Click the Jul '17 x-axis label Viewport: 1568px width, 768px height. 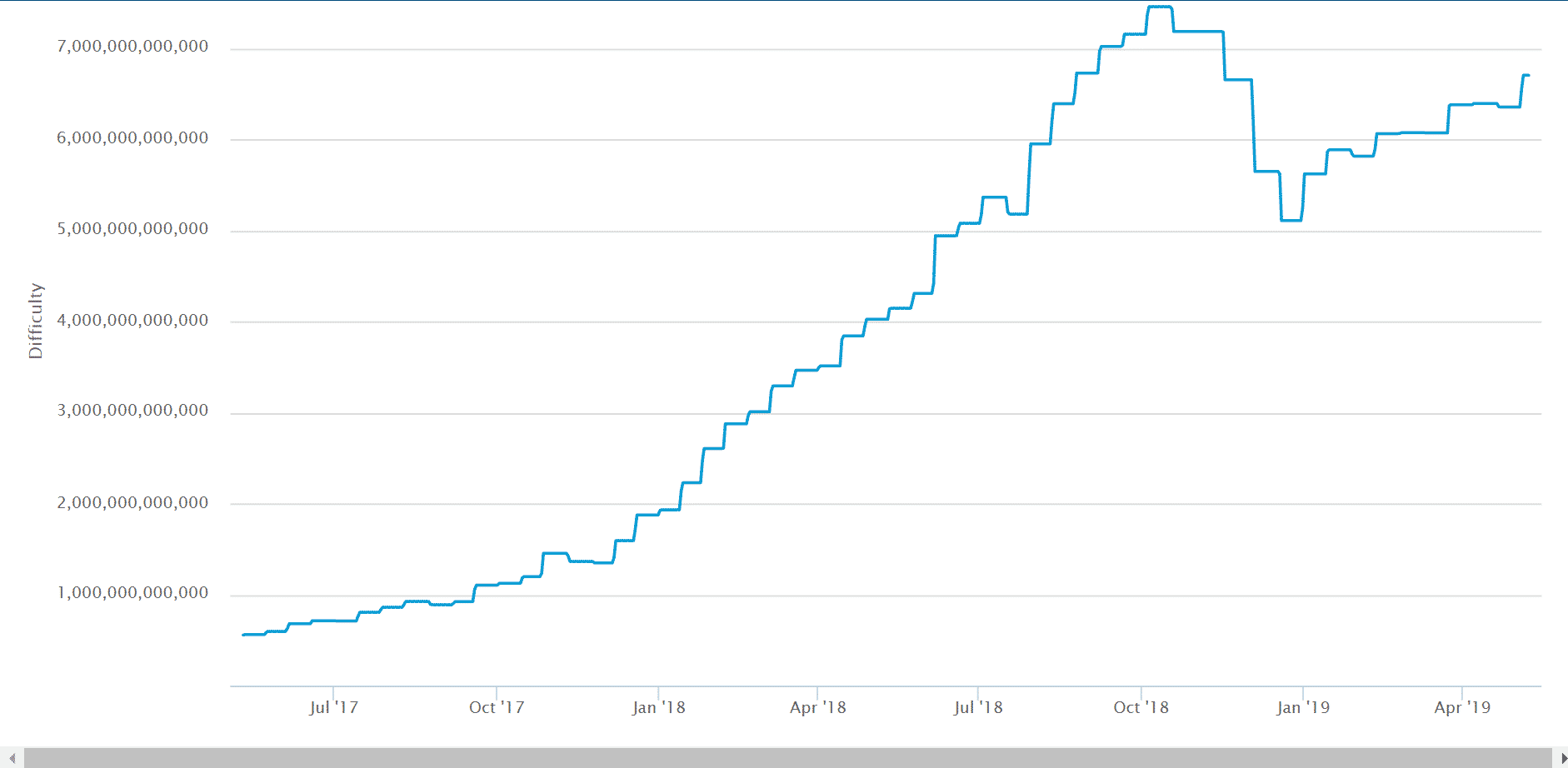click(x=333, y=707)
